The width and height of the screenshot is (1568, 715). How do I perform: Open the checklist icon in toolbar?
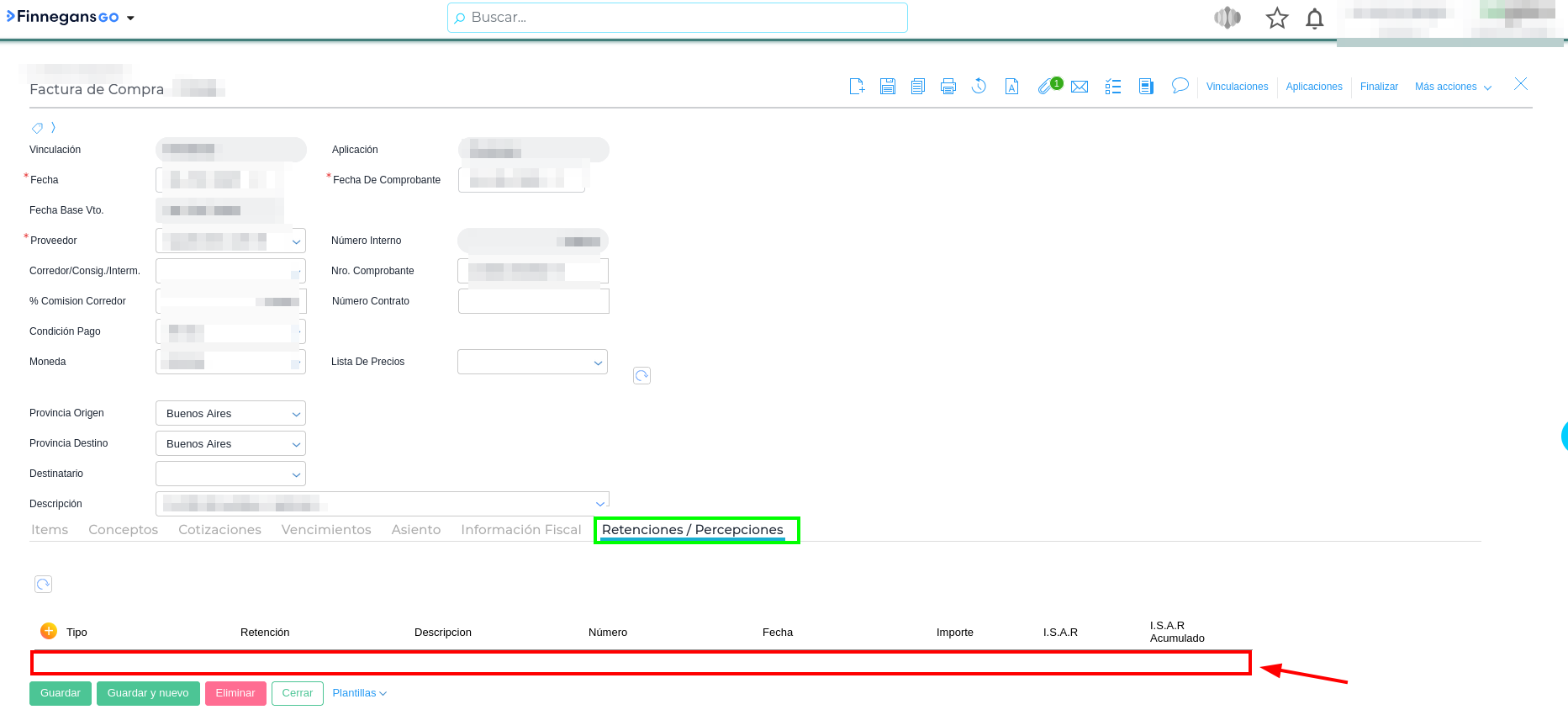coord(1113,86)
